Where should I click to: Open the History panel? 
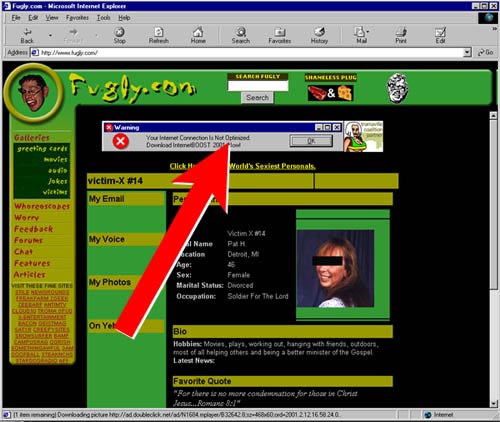(x=319, y=36)
